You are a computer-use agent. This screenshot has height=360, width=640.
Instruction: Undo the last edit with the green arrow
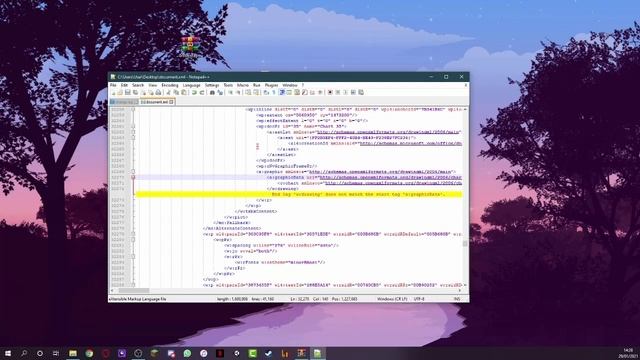(x=194, y=93)
